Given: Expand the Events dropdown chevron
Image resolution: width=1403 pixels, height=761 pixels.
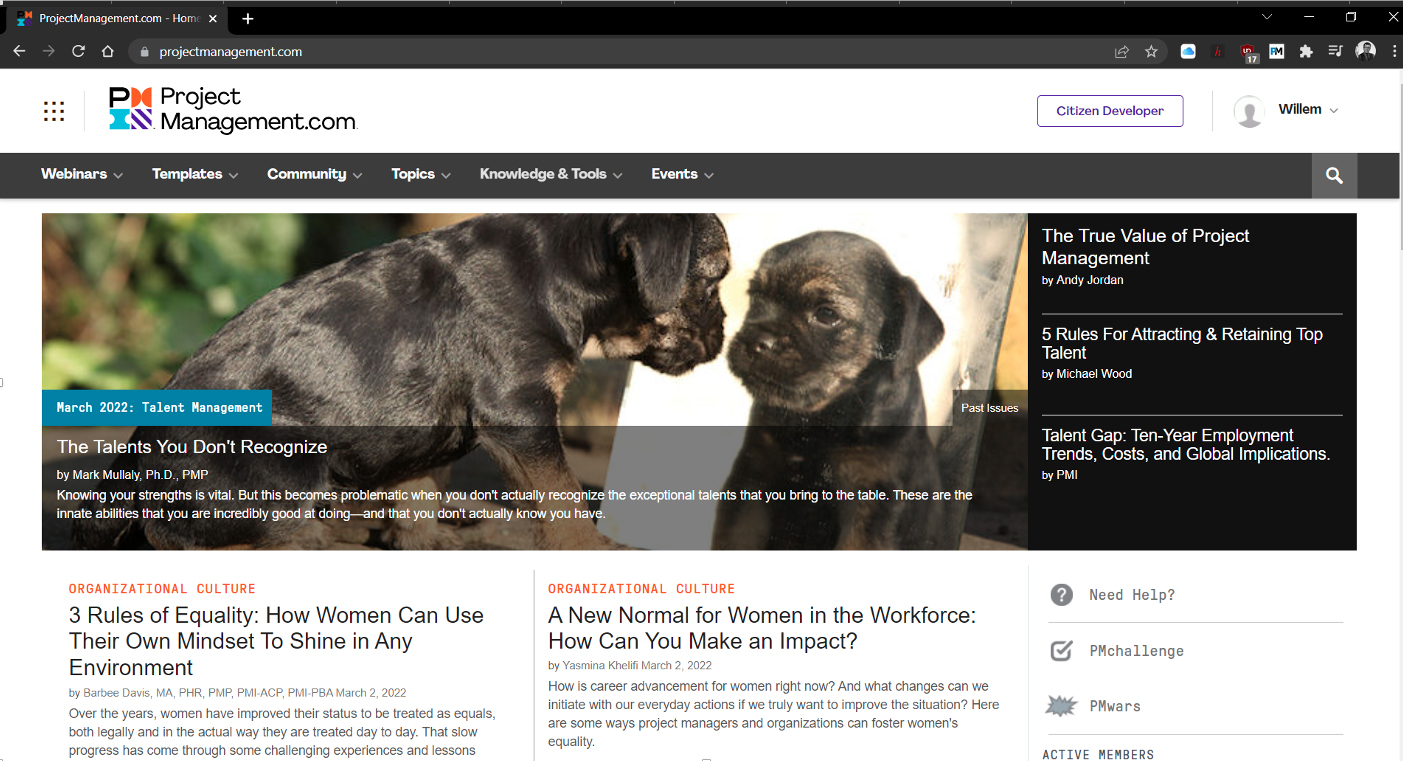Looking at the screenshot, I should tap(708, 175).
